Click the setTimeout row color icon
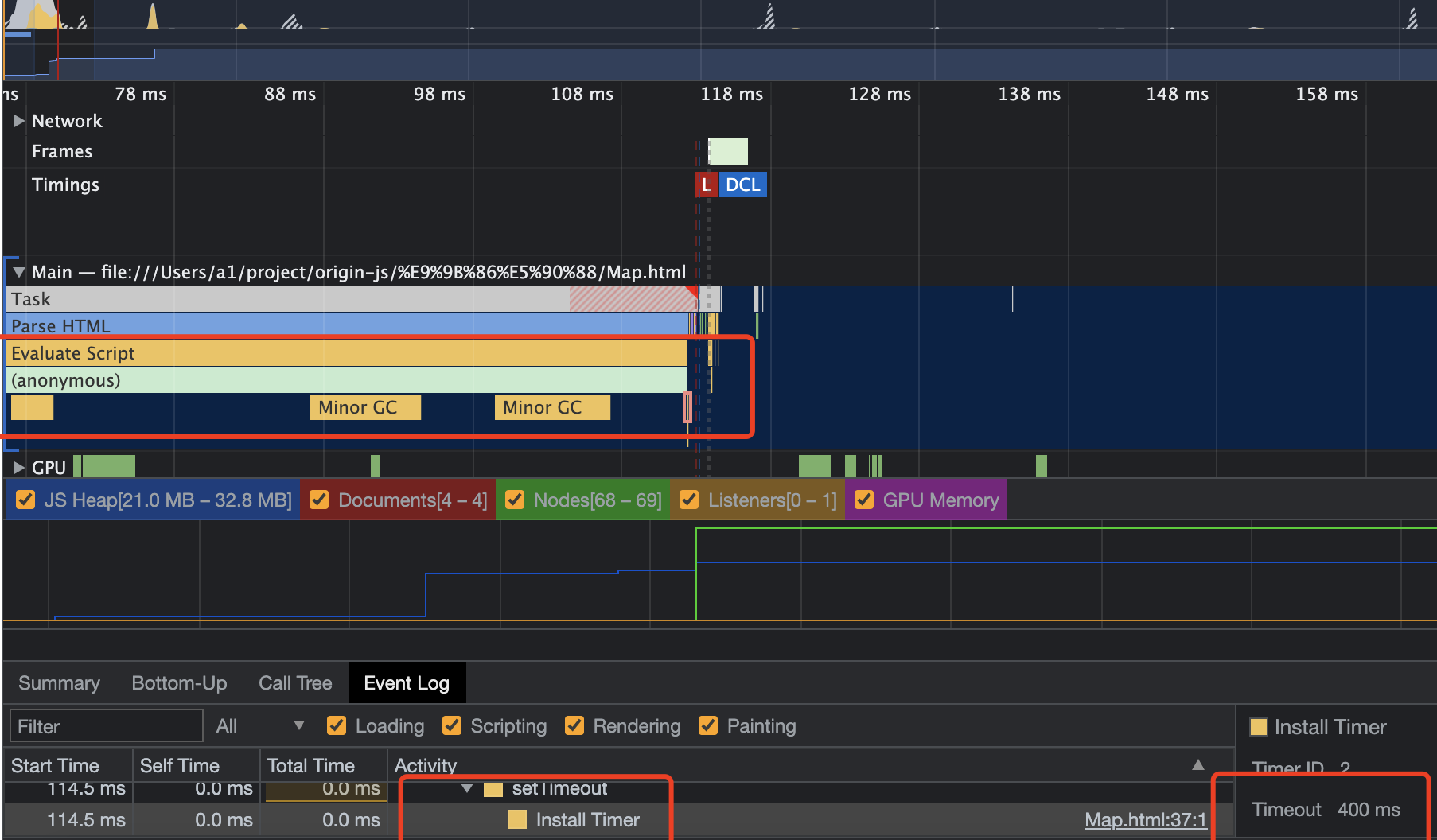The image size is (1437, 840). [493, 789]
